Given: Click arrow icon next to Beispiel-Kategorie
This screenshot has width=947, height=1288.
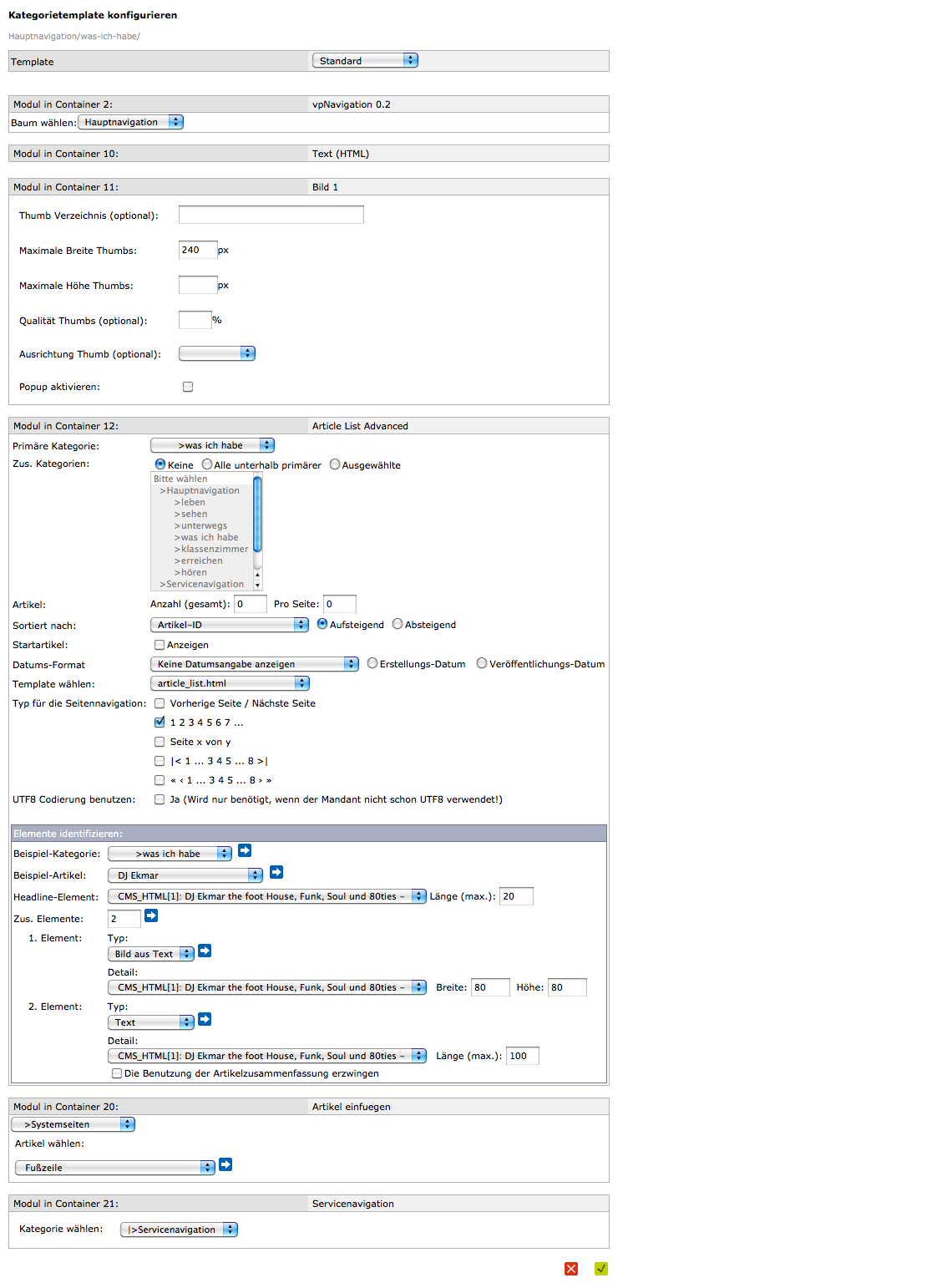Looking at the screenshot, I should click(245, 850).
